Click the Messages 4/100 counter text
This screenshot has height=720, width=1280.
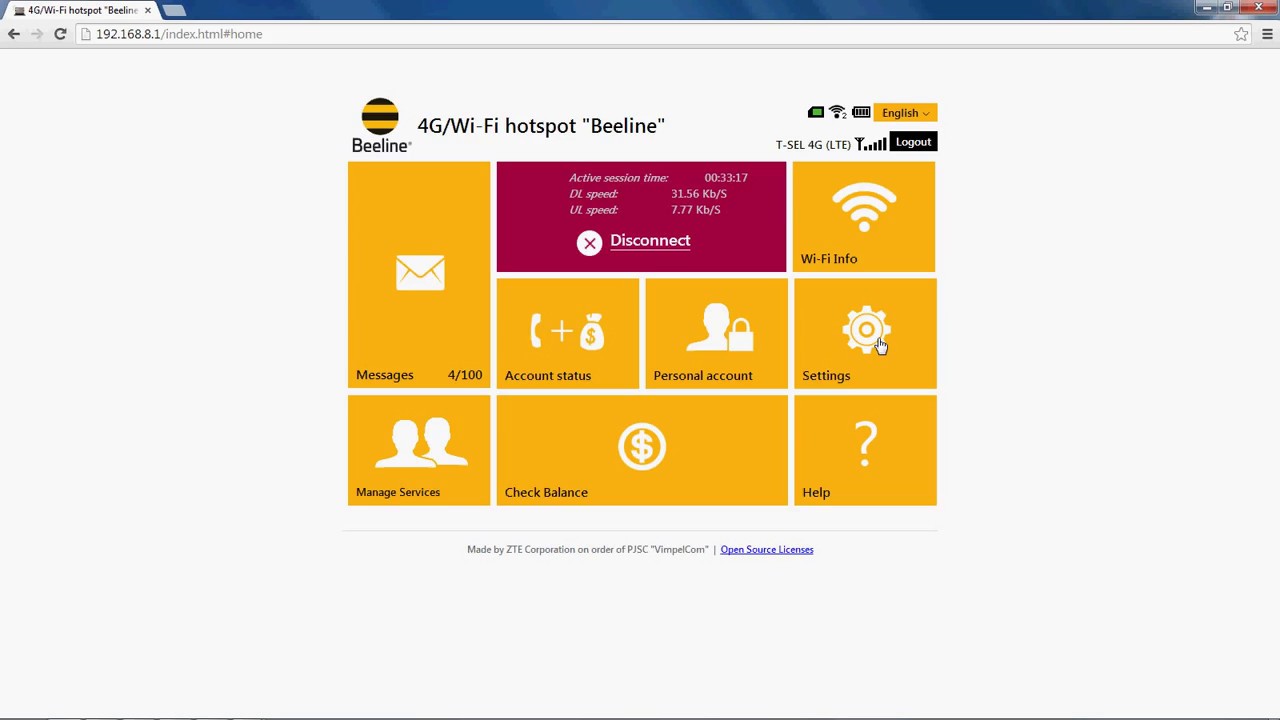click(x=465, y=375)
